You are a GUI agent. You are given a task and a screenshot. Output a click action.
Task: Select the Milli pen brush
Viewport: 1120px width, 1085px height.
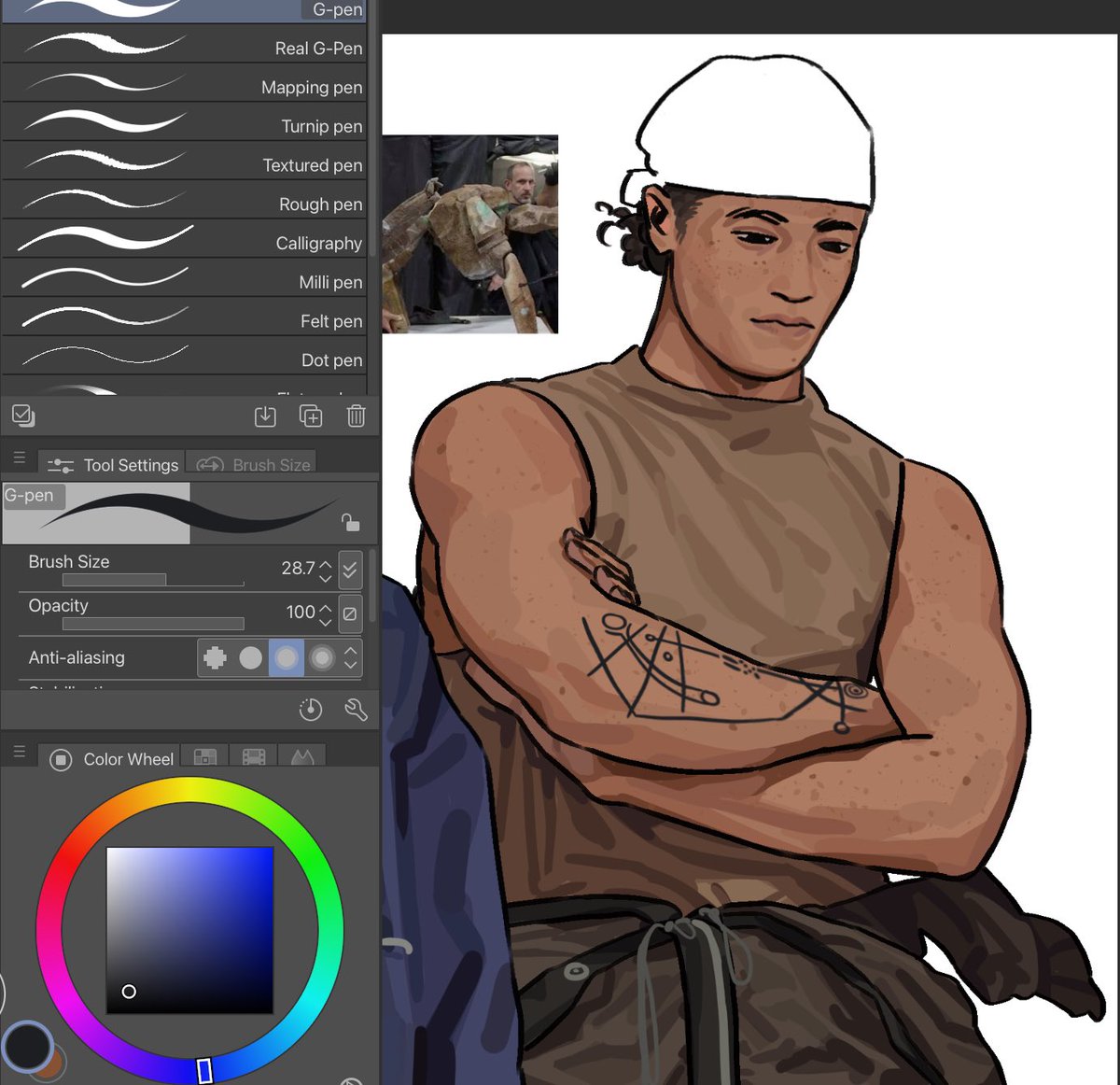pyautogui.click(x=184, y=279)
